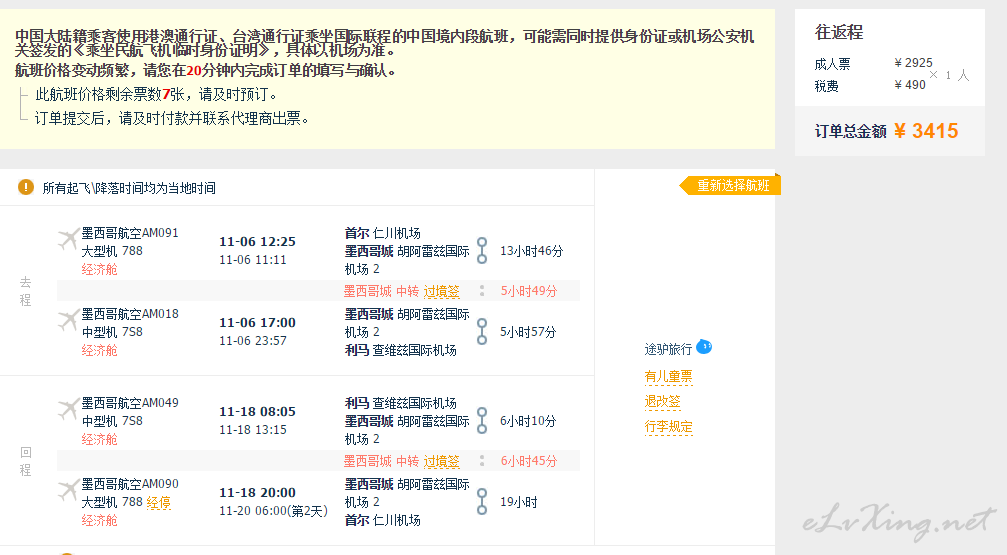This screenshot has height=555, width=1007.
Task: Click route connector icon for 5小时57分 flight
Action: pos(482,331)
